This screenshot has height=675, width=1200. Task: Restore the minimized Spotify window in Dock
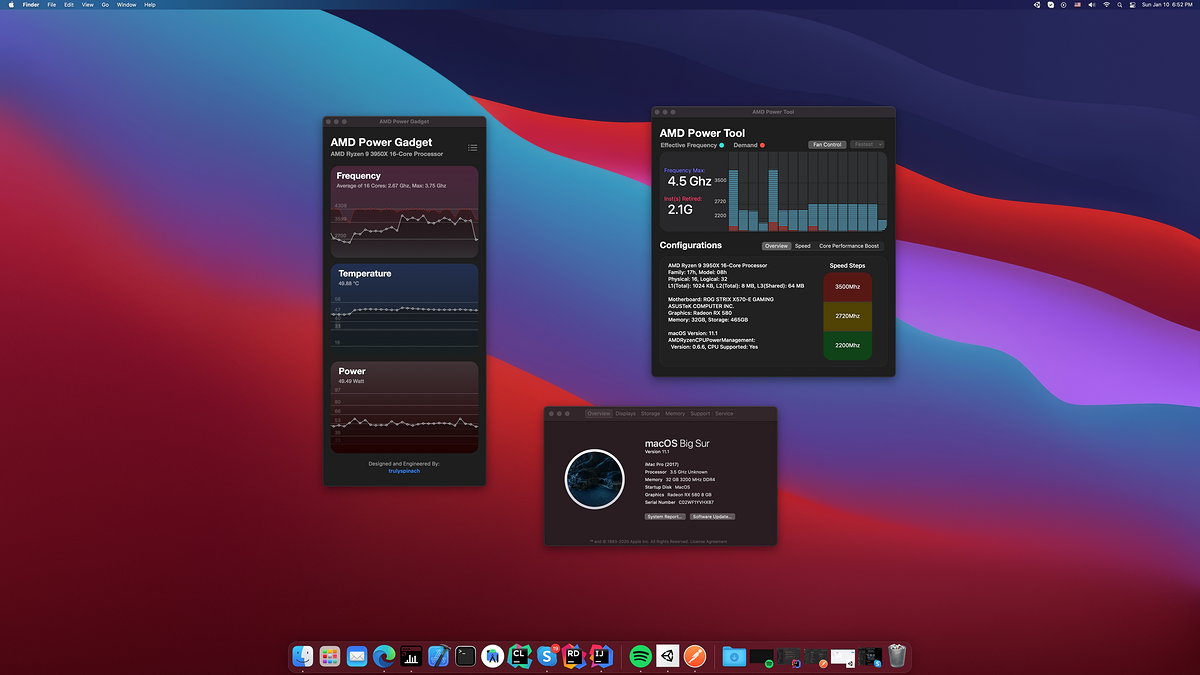click(763, 656)
